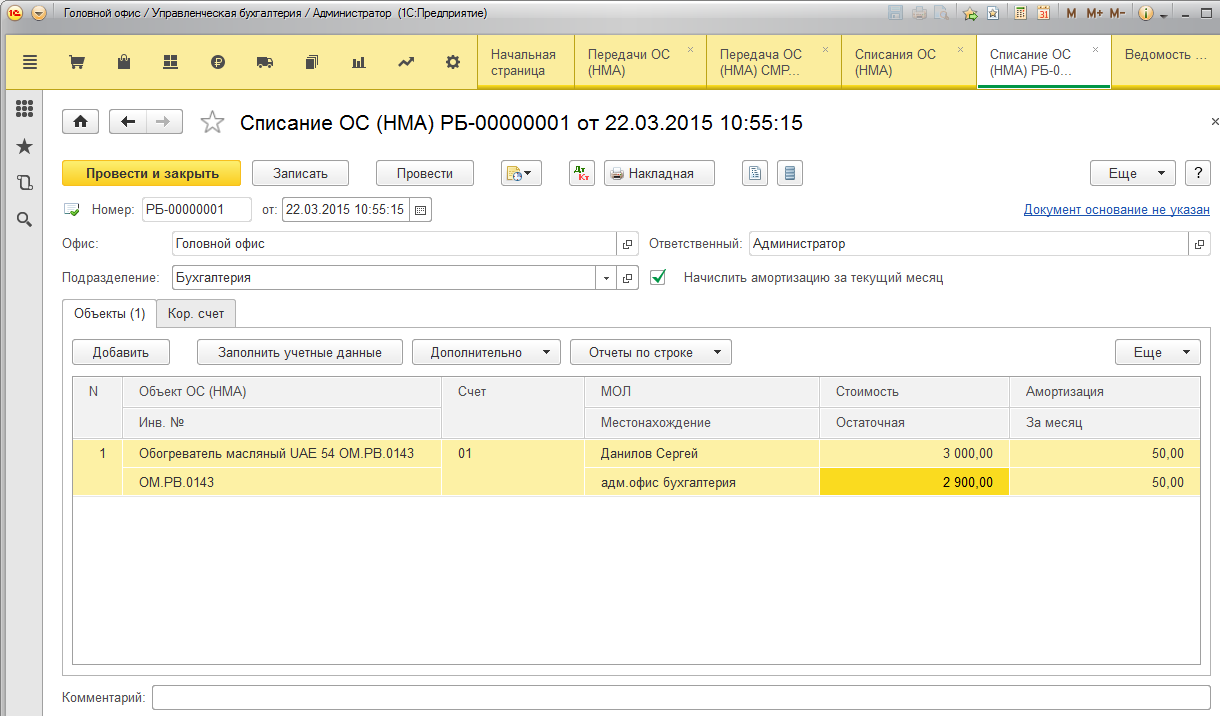Open the ruble money section
Viewport: 1220px width, 716px height.
(x=218, y=62)
